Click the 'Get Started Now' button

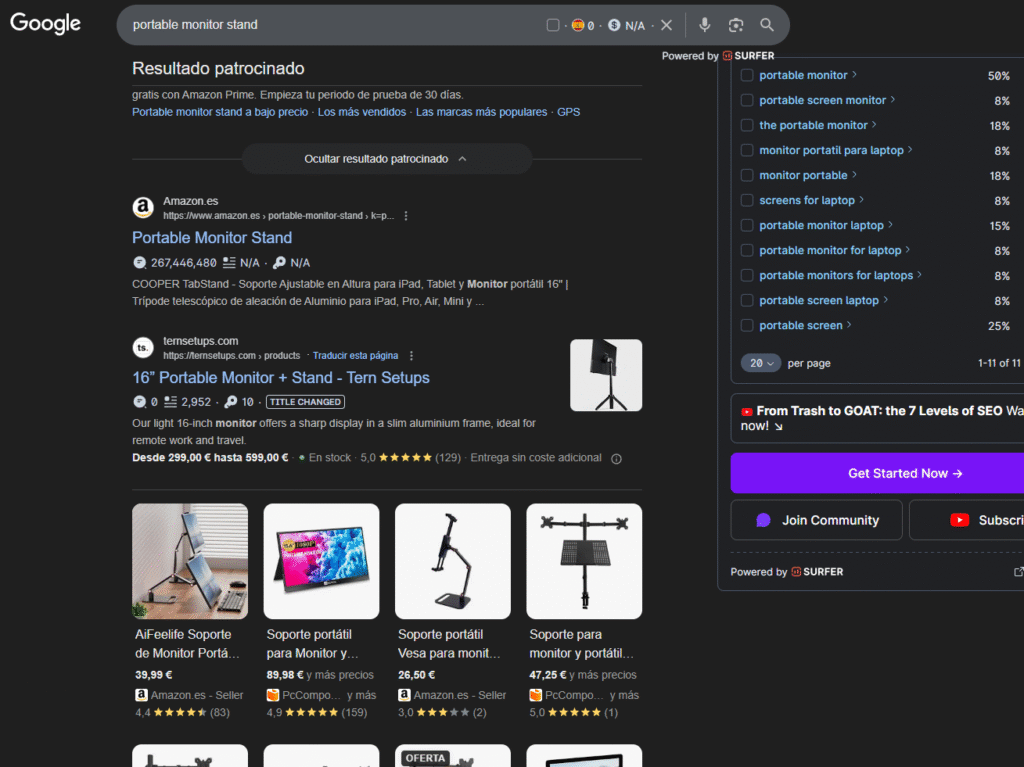[x=876, y=473]
